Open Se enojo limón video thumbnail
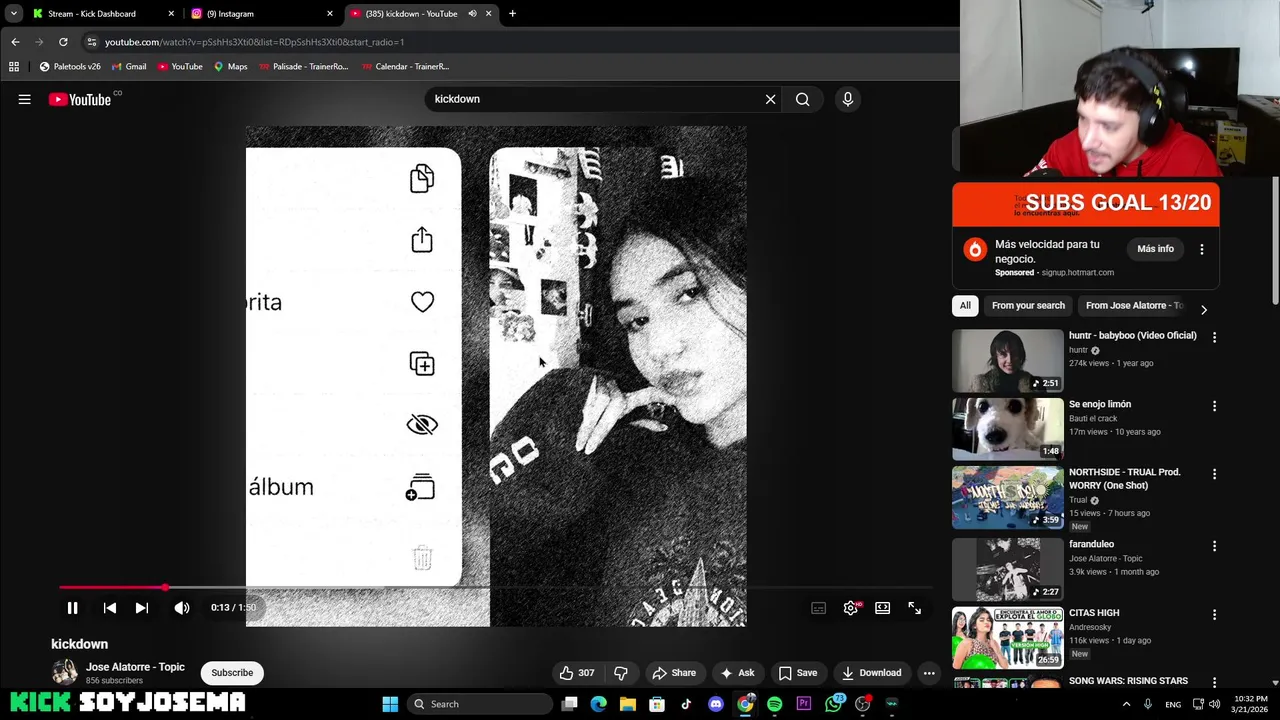The height and width of the screenshot is (720, 1280). [1007, 429]
